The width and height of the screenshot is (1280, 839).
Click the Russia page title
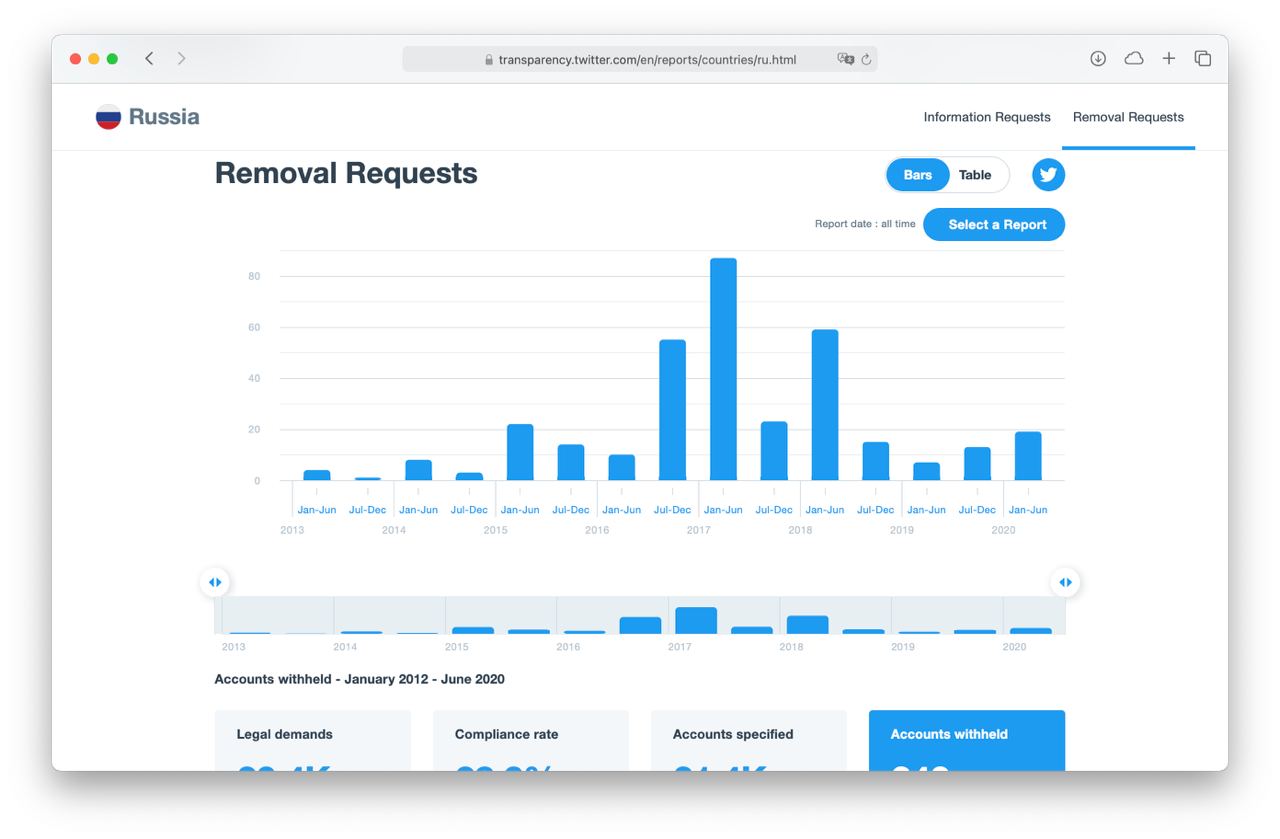coord(164,117)
